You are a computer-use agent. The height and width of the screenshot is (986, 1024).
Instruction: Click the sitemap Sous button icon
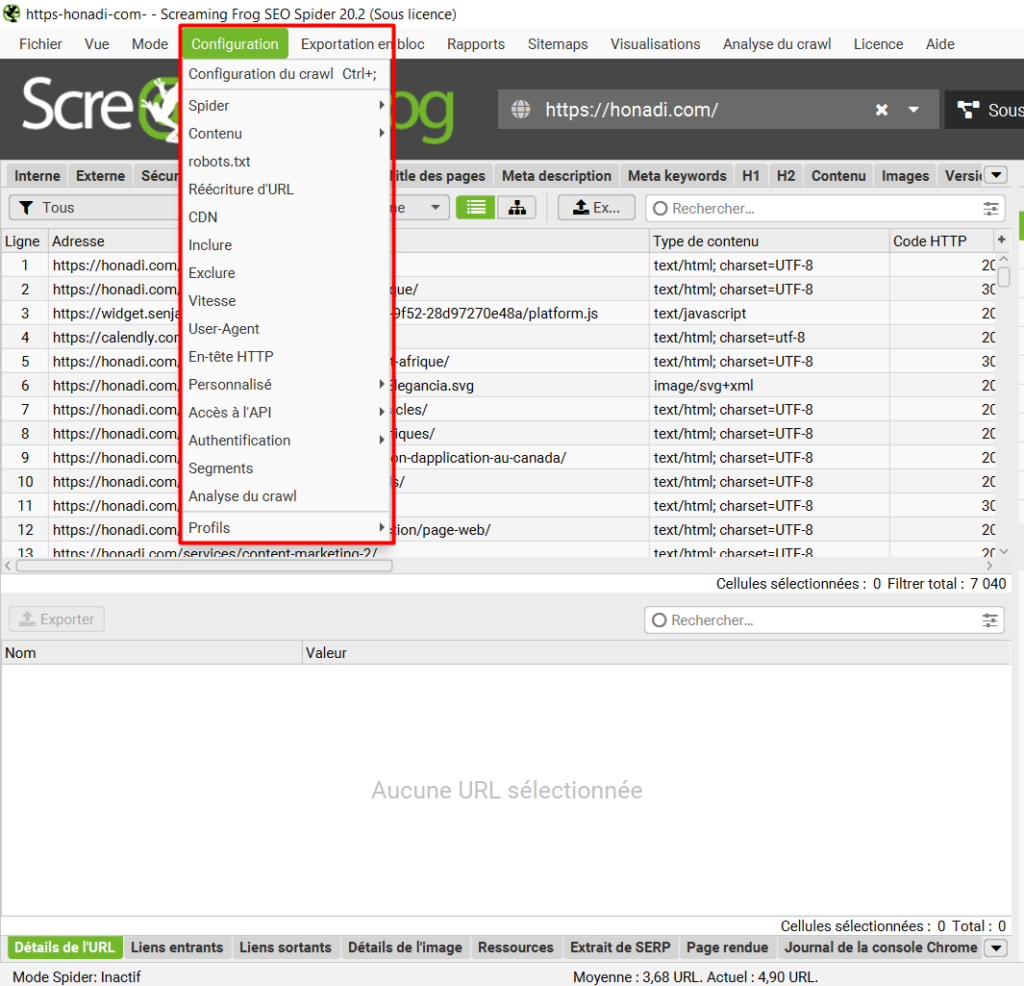click(x=968, y=110)
